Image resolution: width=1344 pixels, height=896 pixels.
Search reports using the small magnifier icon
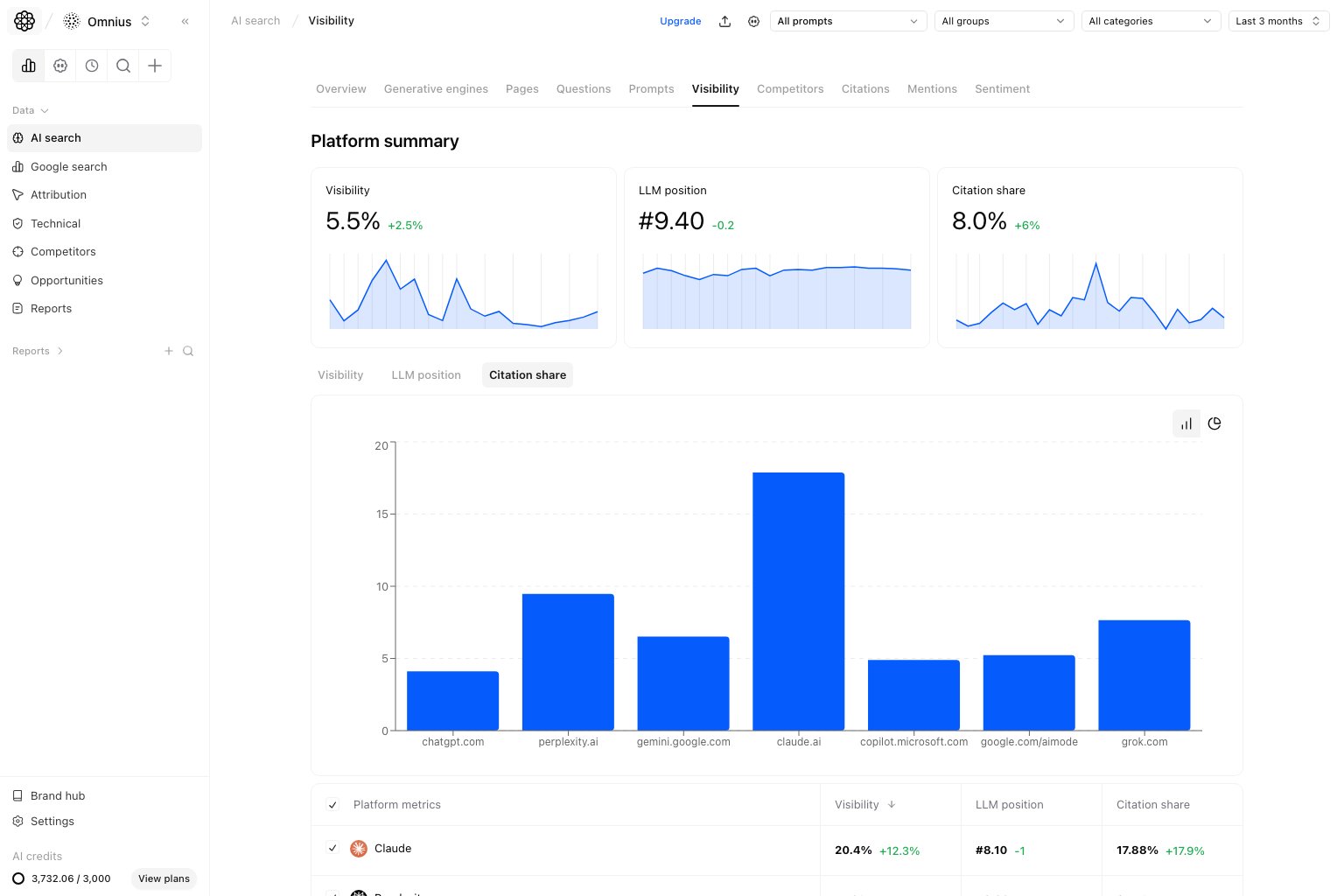click(x=188, y=351)
